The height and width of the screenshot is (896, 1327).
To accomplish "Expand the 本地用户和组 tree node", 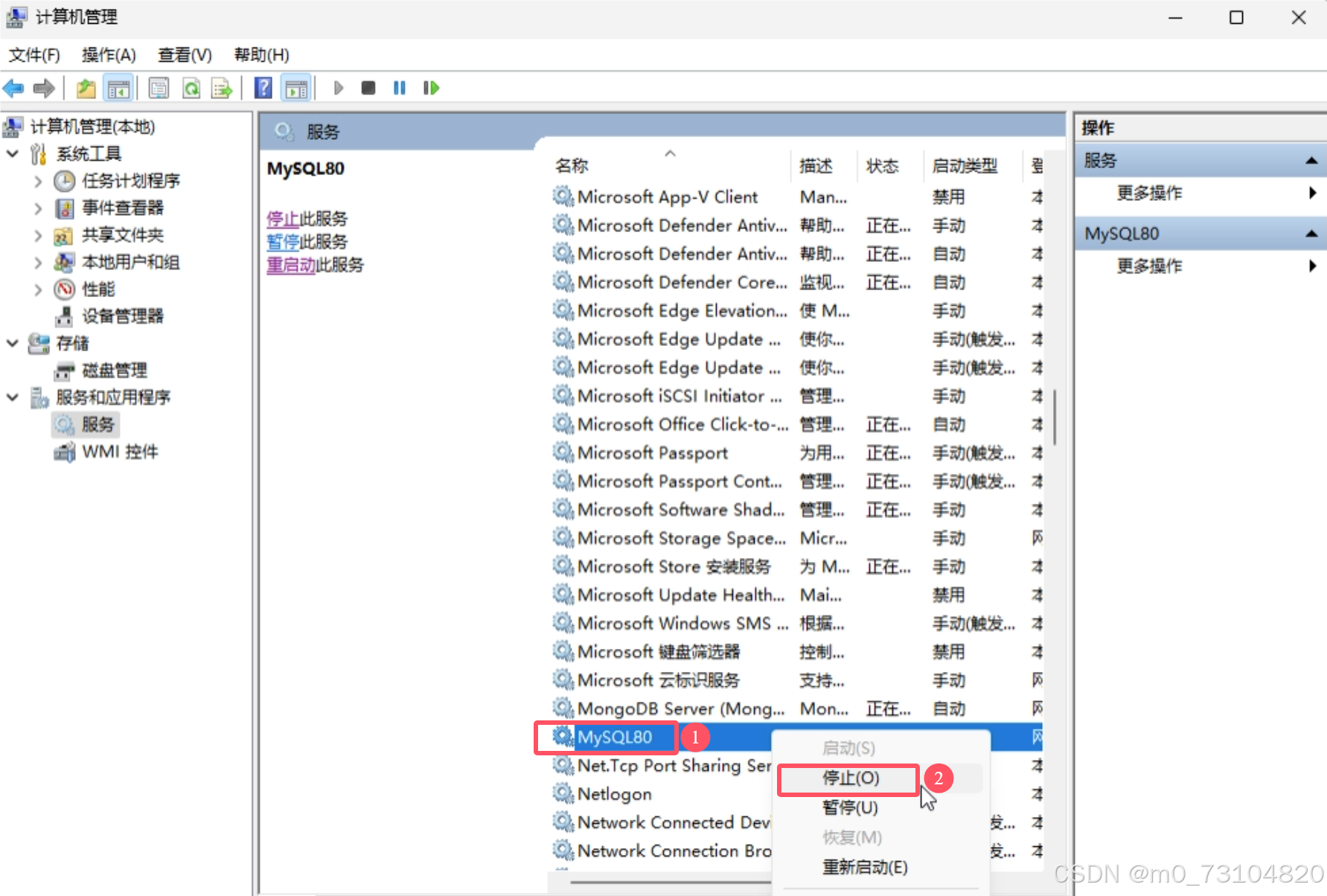I will coord(38,263).
